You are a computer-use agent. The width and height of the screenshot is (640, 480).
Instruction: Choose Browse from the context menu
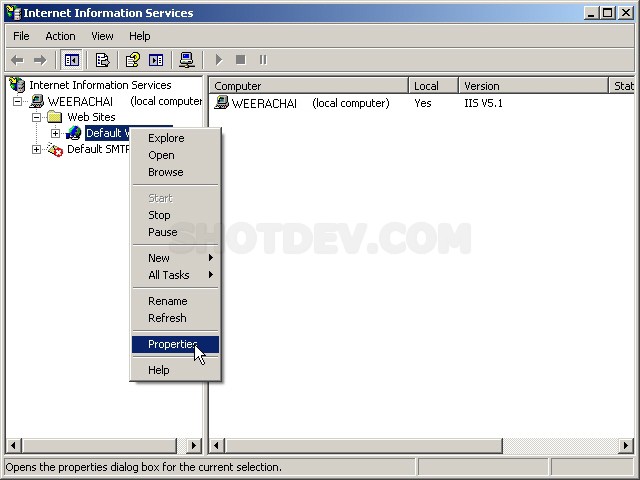click(176, 172)
